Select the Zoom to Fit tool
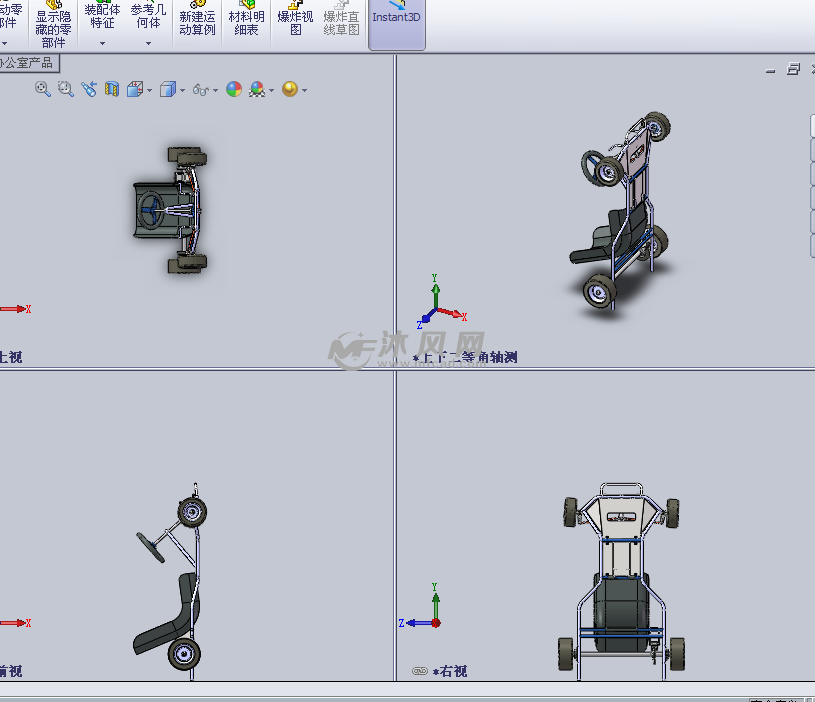Screen dimensions: 815x702 tap(42, 89)
